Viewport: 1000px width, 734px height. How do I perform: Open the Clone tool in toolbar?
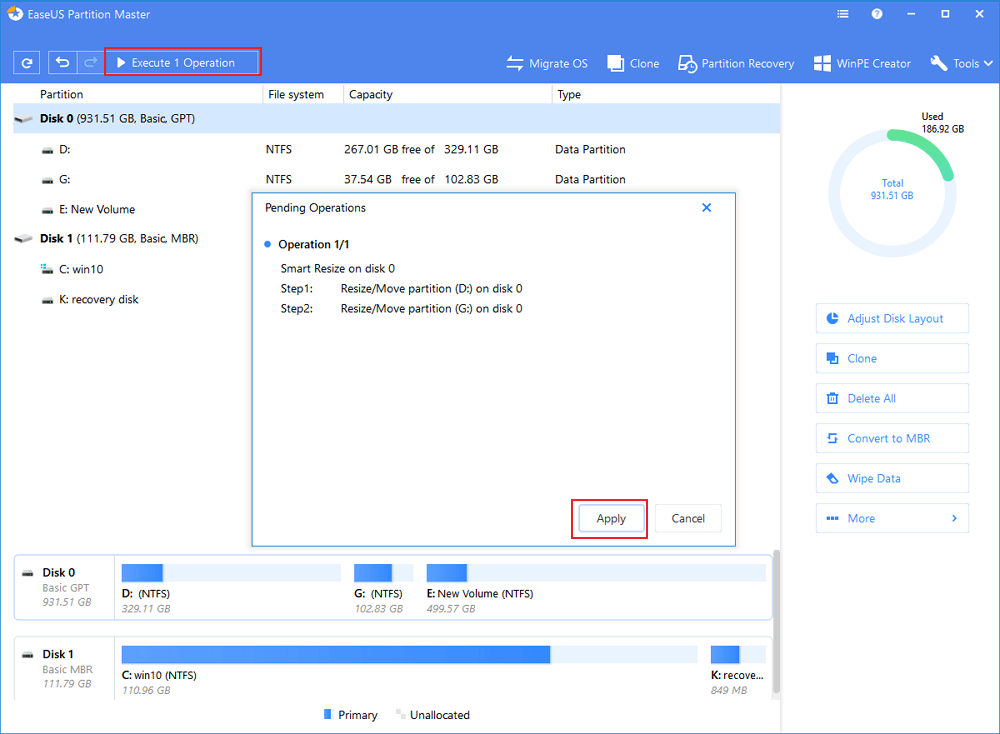[633, 63]
